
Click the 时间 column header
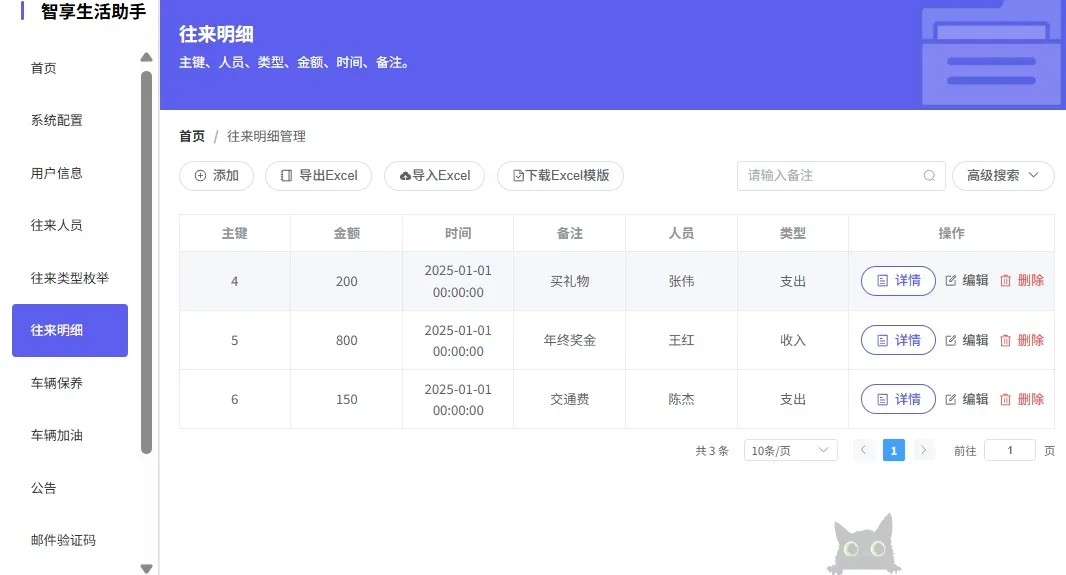pos(458,233)
